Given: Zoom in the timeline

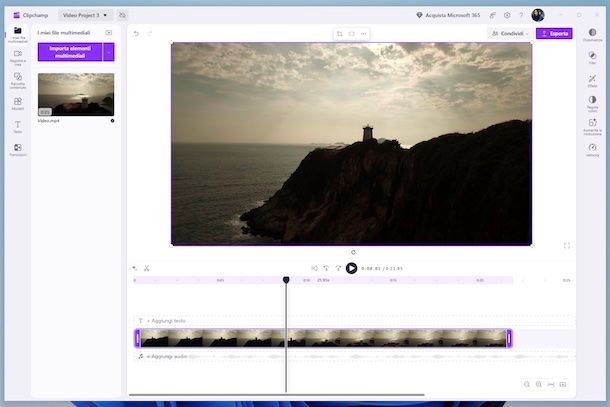Looking at the screenshot, I should pyautogui.click(x=539, y=384).
